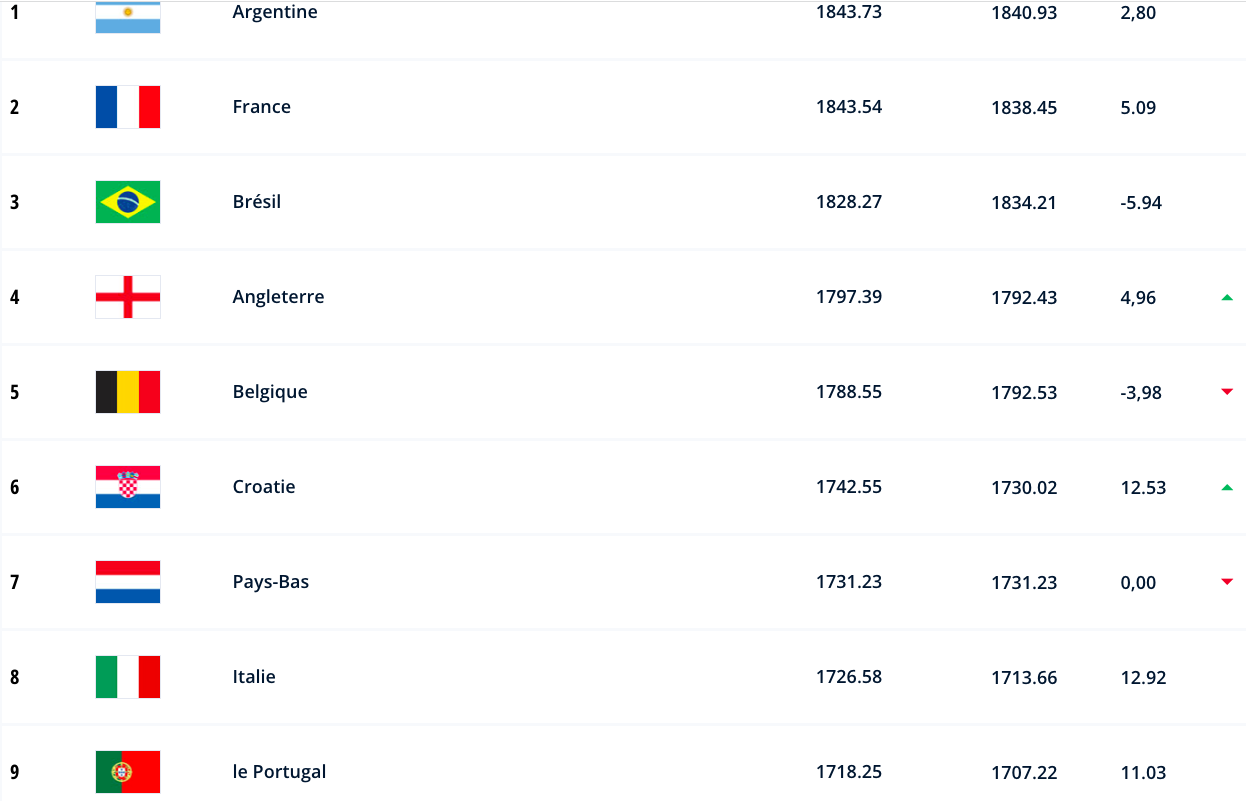Click the green up arrow for Angleterre
The height and width of the screenshot is (801, 1246).
pyautogui.click(x=1227, y=297)
